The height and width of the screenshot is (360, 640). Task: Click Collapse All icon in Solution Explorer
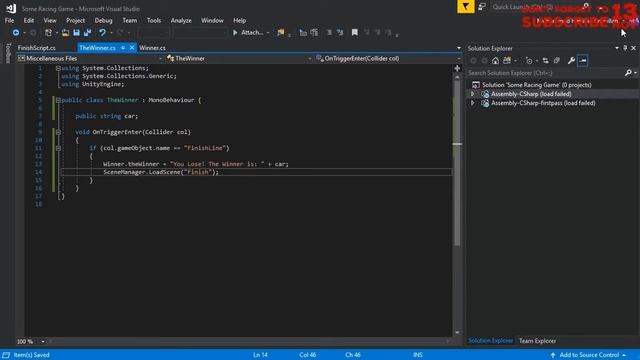(557, 61)
